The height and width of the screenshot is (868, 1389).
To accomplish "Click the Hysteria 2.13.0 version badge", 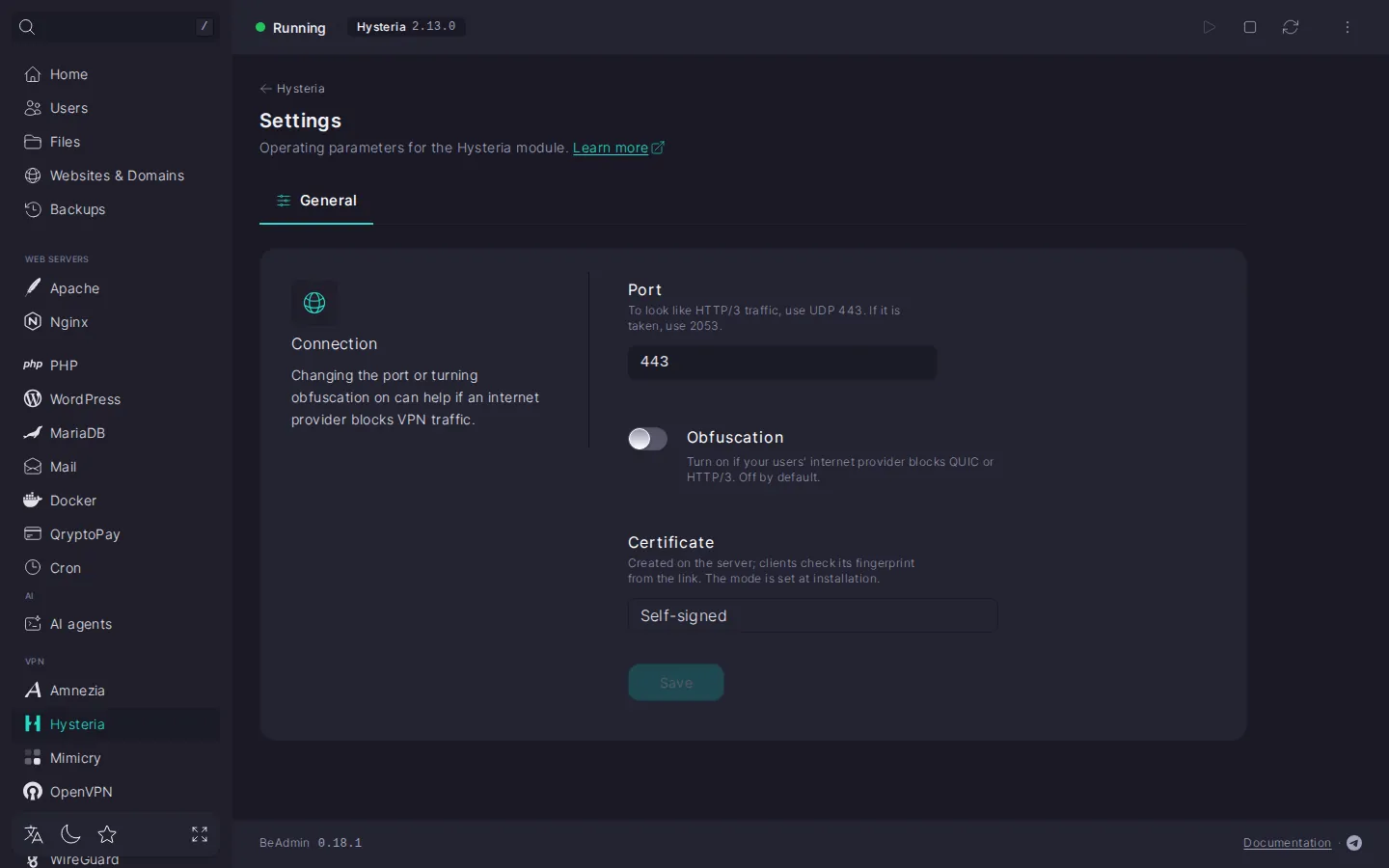I will click(406, 27).
